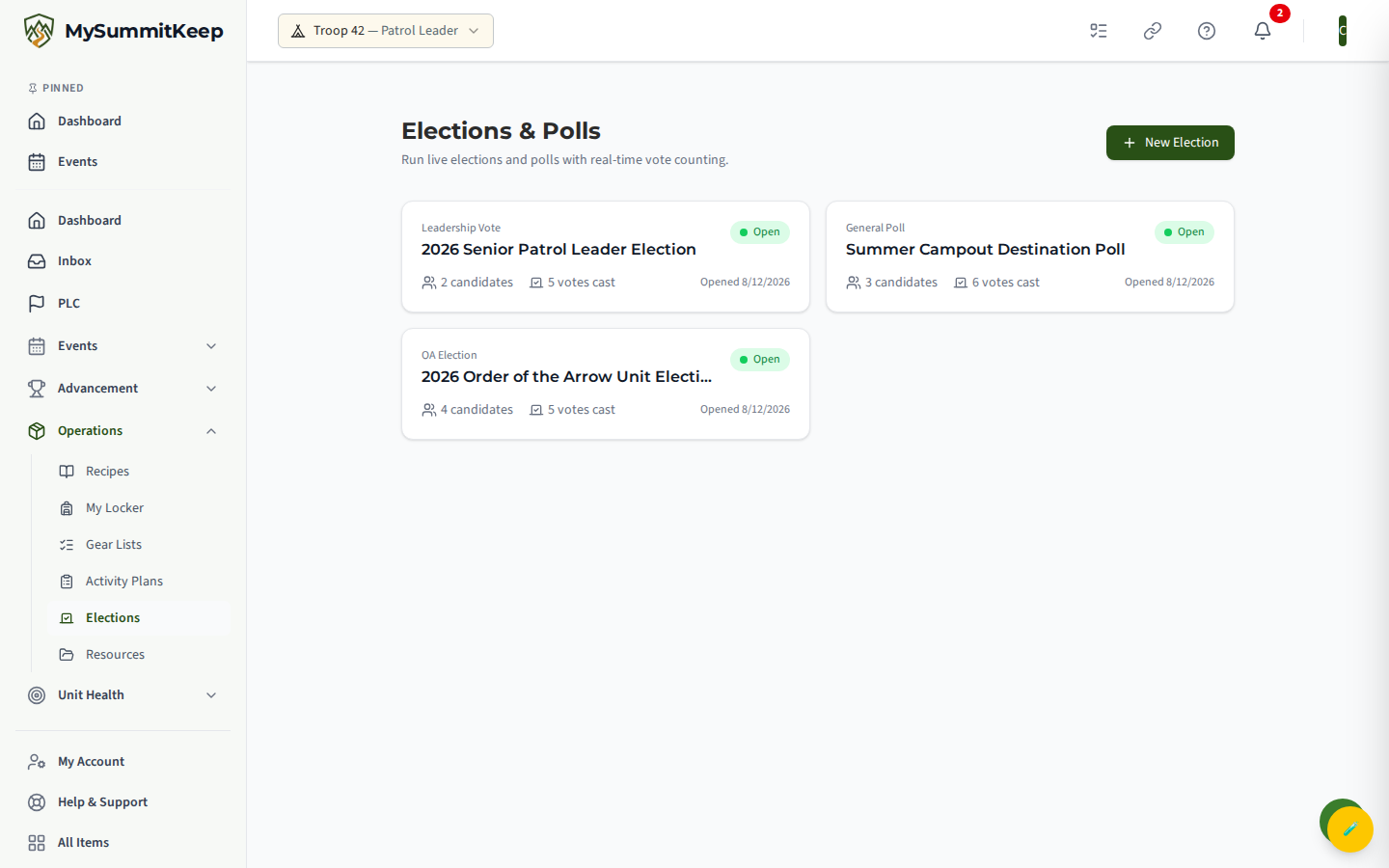Screen dimensions: 1389x868
Task: Open My Account
Action: point(123,762)
